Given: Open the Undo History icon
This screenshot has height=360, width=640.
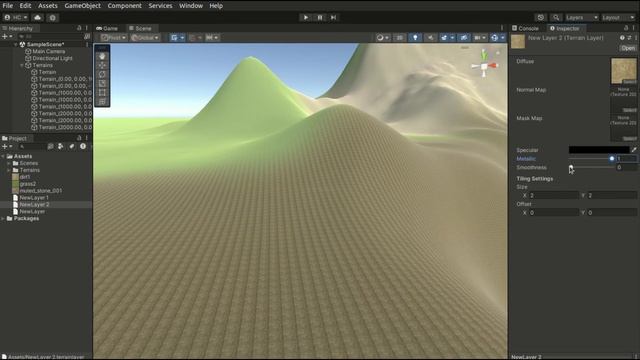Looking at the screenshot, I should click(x=541, y=18).
